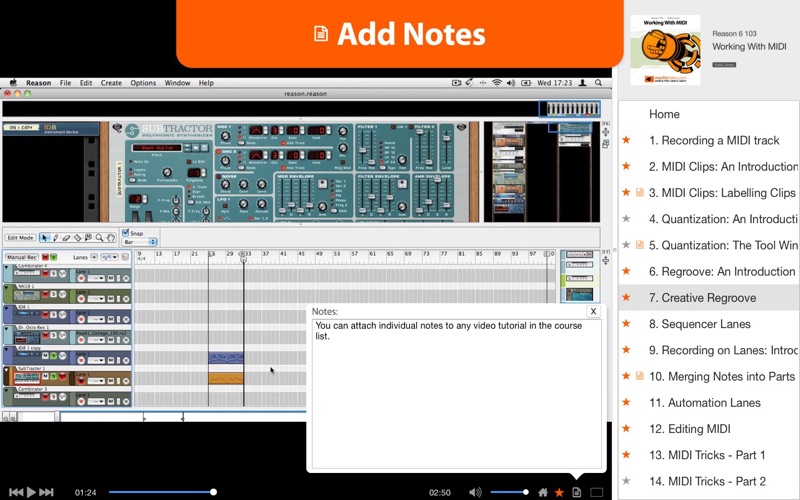Image resolution: width=800 pixels, height=500 pixels.
Task: Adjust the volume slider handle
Action: (x=526, y=492)
